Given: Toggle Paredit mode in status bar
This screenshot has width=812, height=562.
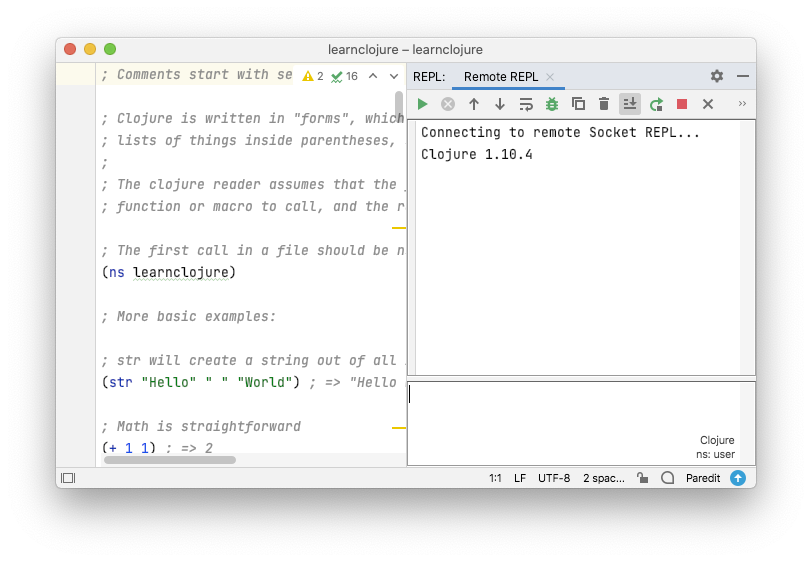Looking at the screenshot, I should (703, 478).
